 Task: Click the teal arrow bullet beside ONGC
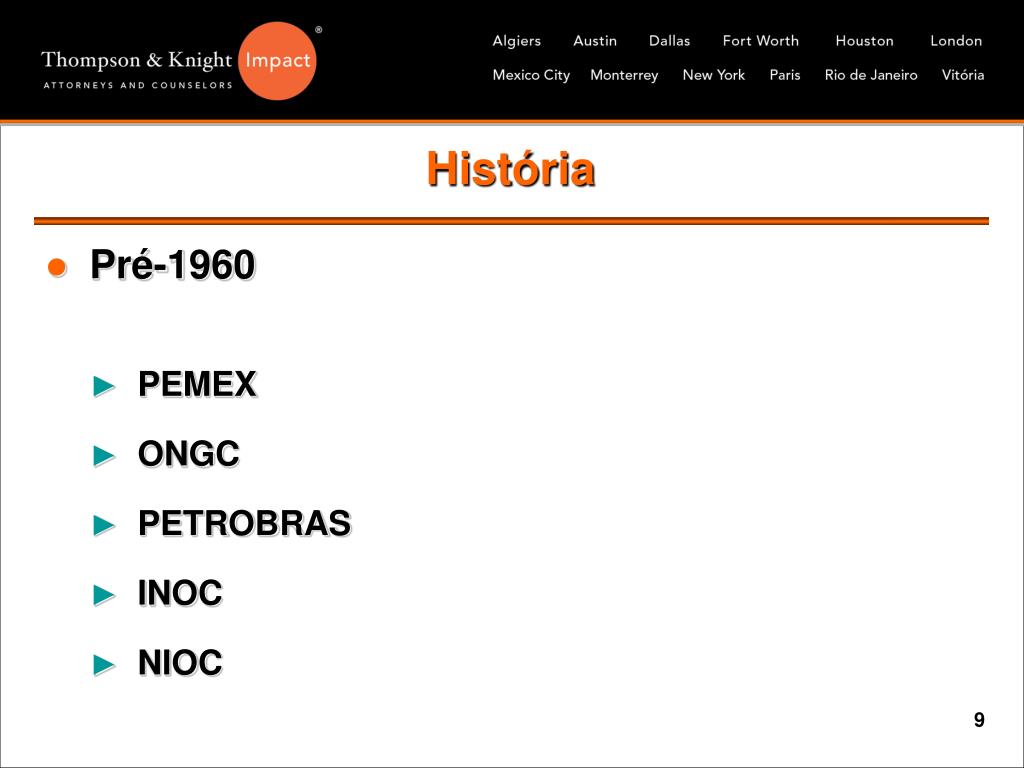(x=104, y=455)
